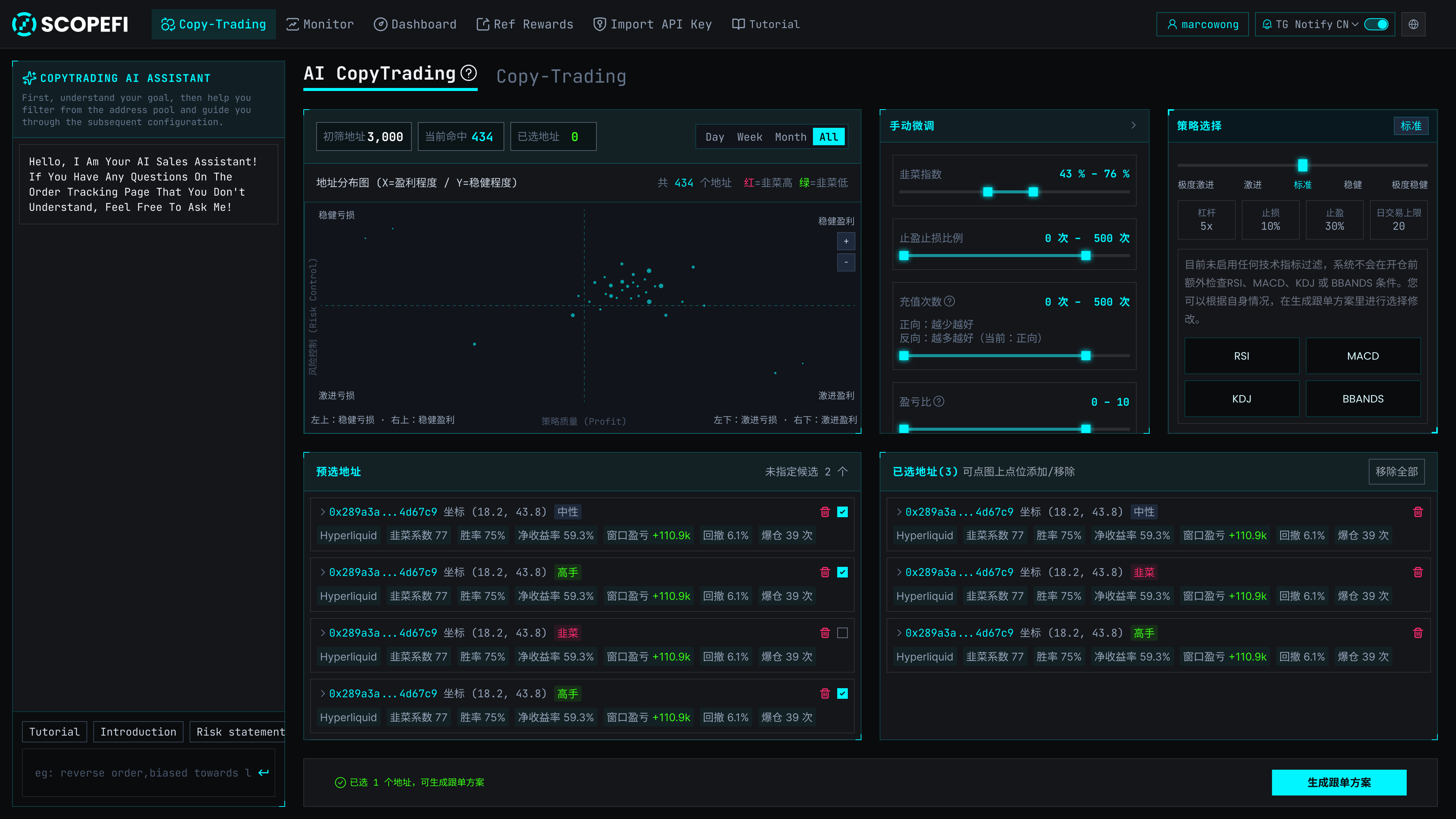Click the 止盈止损比例 slider right handle
The width and height of the screenshot is (1456, 819).
(x=1085, y=256)
